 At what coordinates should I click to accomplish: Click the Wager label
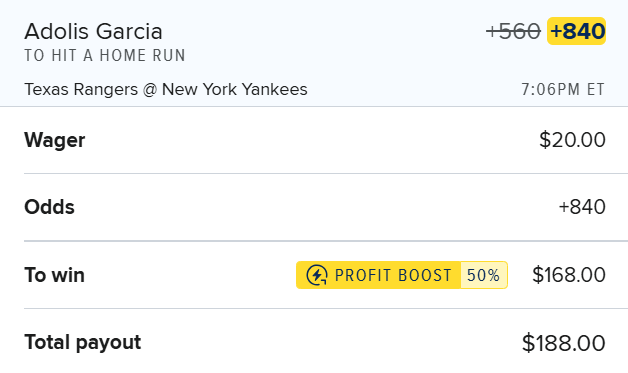(55, 140)
